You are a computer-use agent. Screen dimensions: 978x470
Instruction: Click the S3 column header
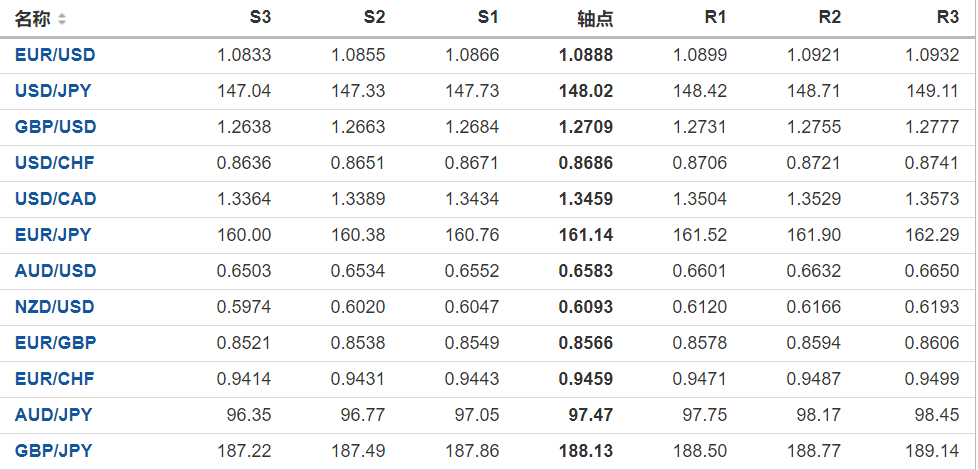(260, 18)
